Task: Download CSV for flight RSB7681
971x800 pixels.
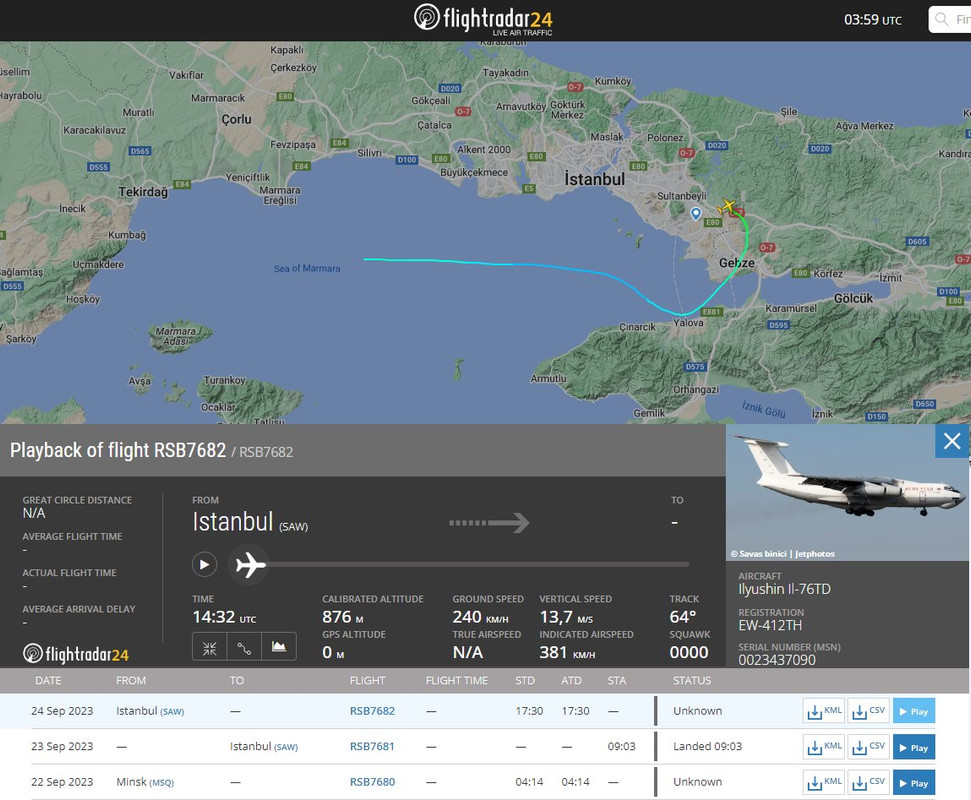Action: (x=868, y=747)
